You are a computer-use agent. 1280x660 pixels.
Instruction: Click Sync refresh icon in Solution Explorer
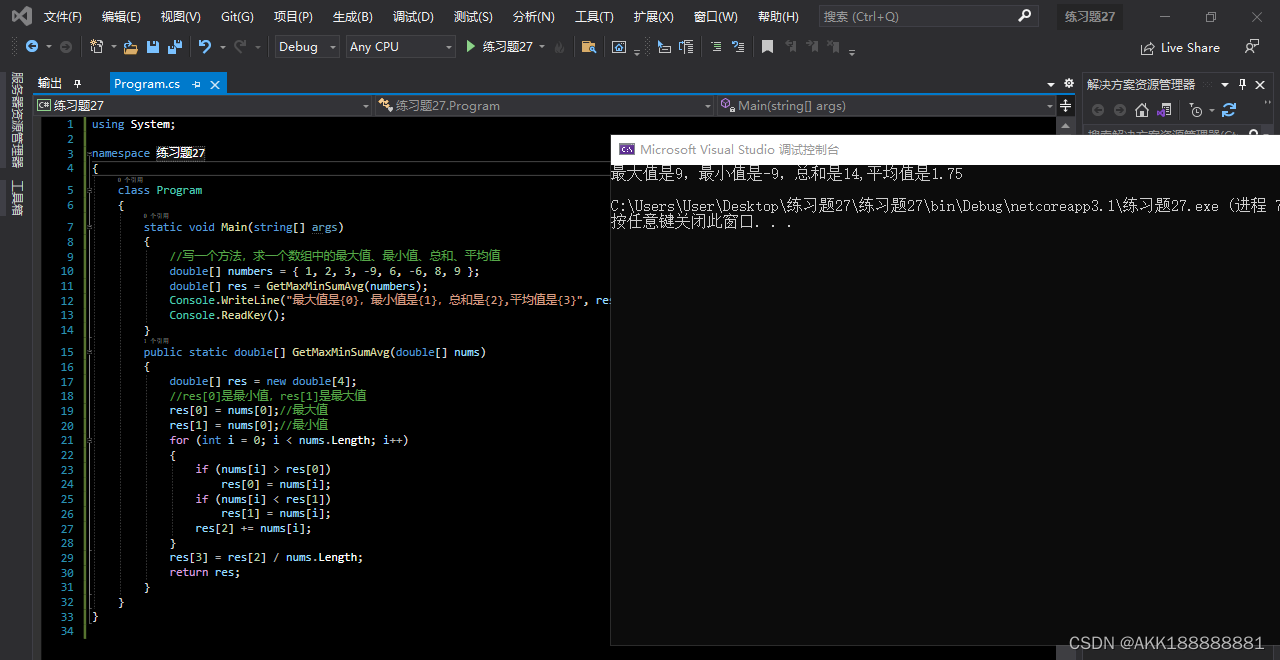1229,110
